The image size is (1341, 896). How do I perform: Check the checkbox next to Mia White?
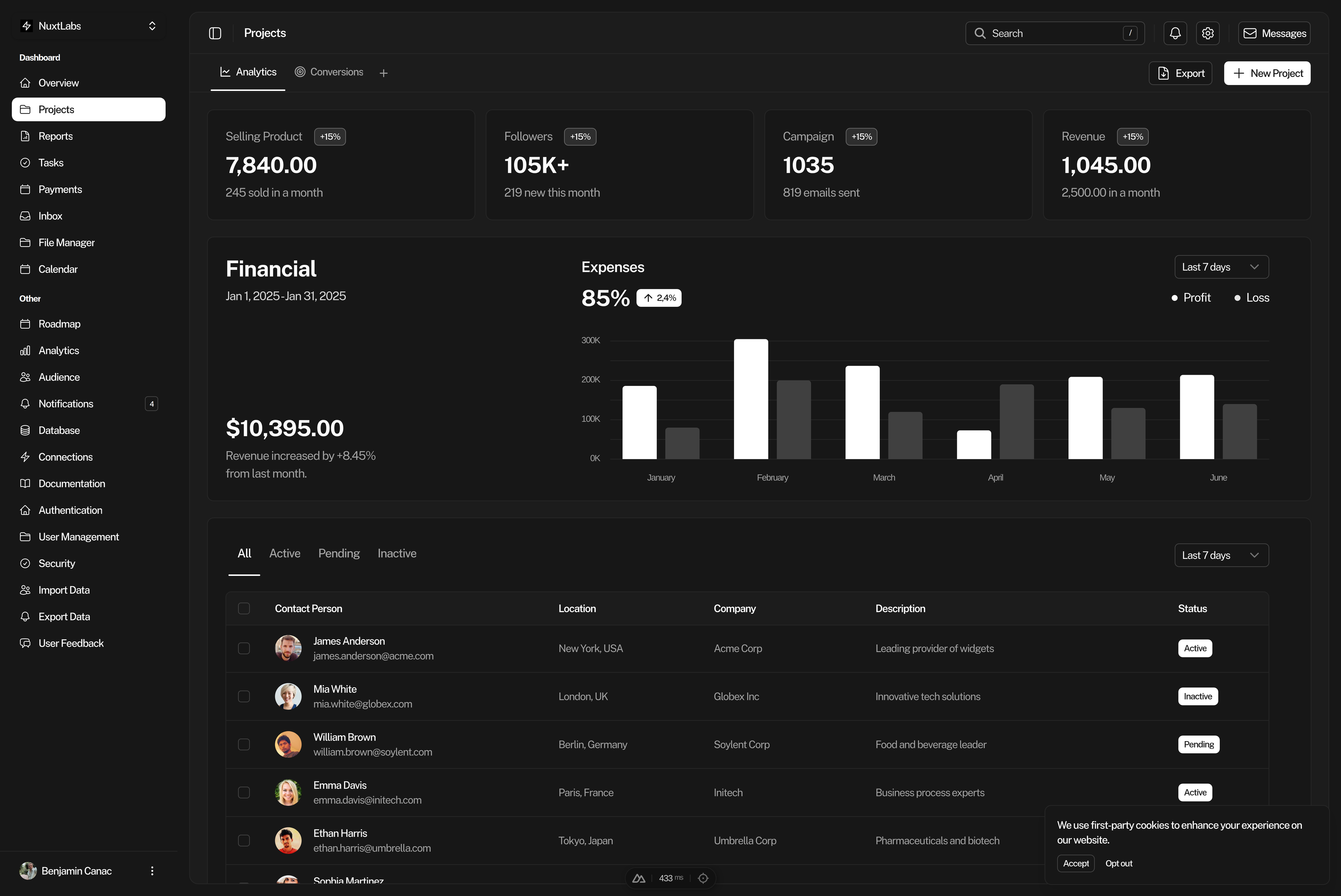coord(245,696)
